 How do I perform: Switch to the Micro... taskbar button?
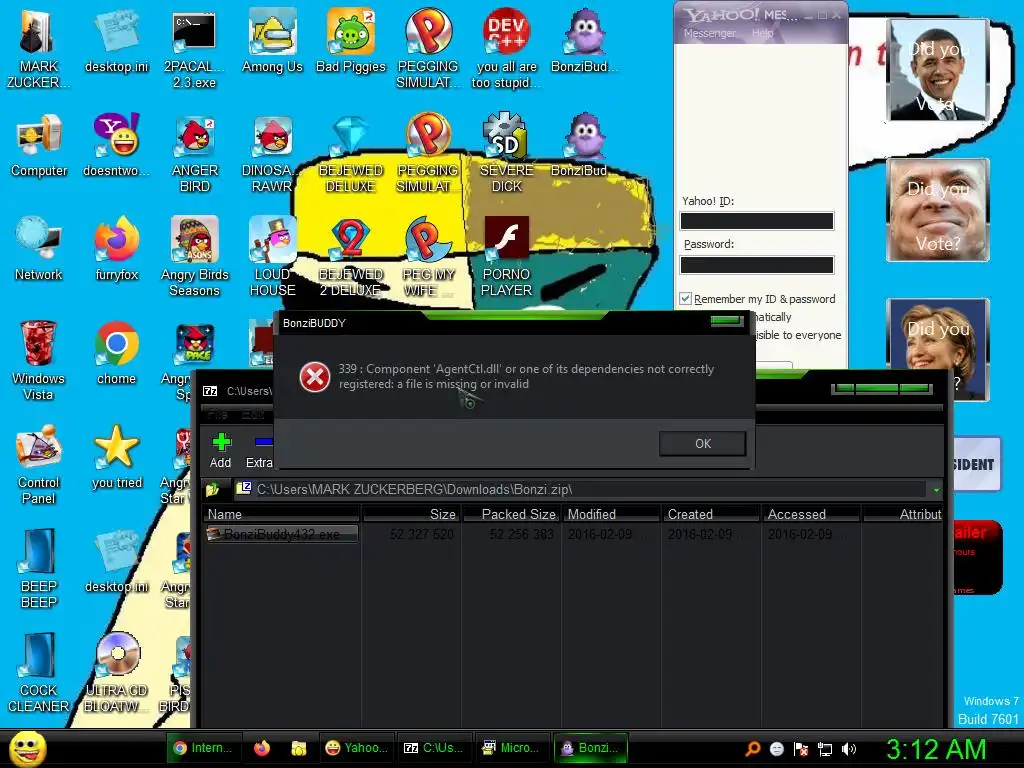(511, 748)
